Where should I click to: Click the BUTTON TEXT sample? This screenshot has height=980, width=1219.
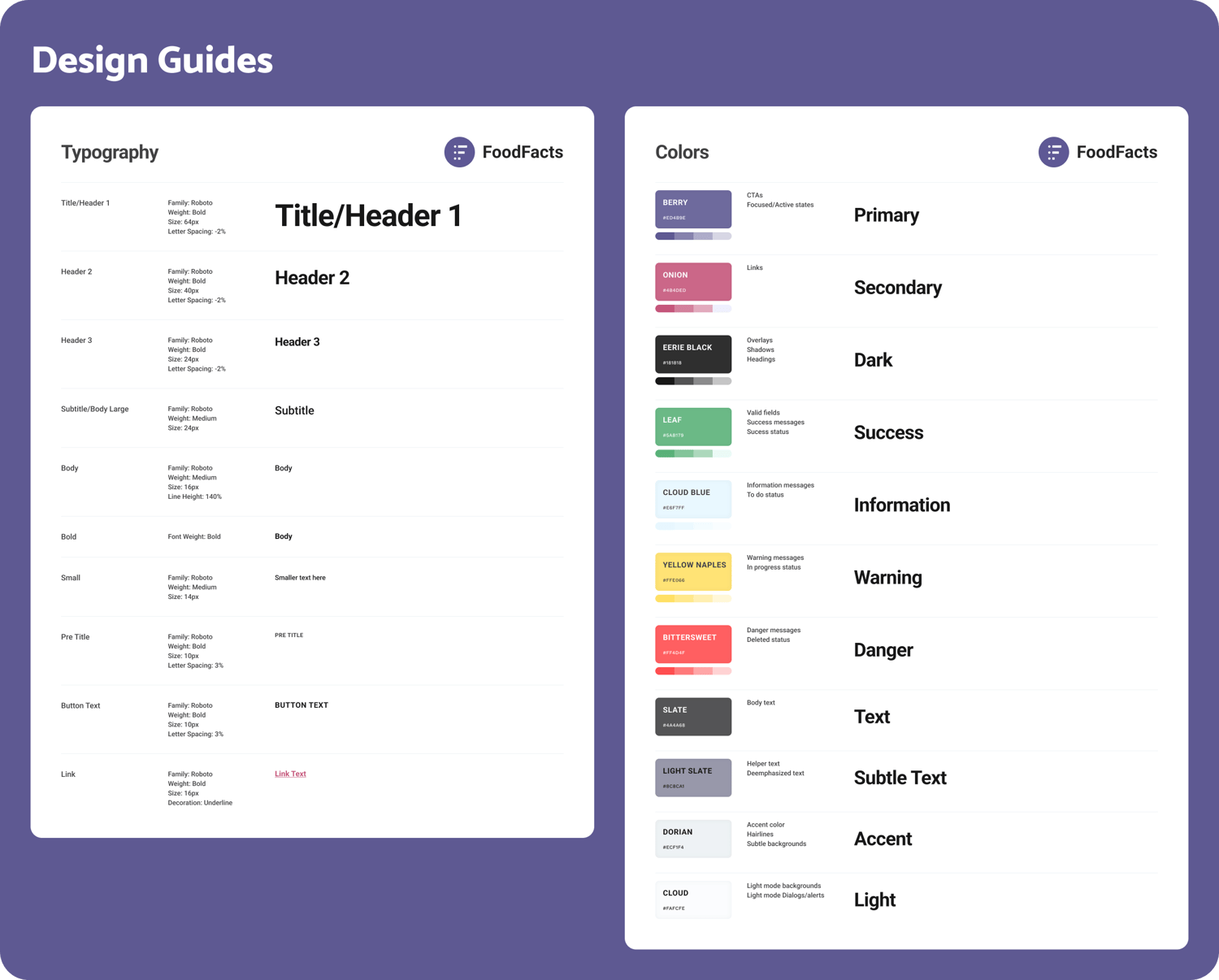pos(301,705)
